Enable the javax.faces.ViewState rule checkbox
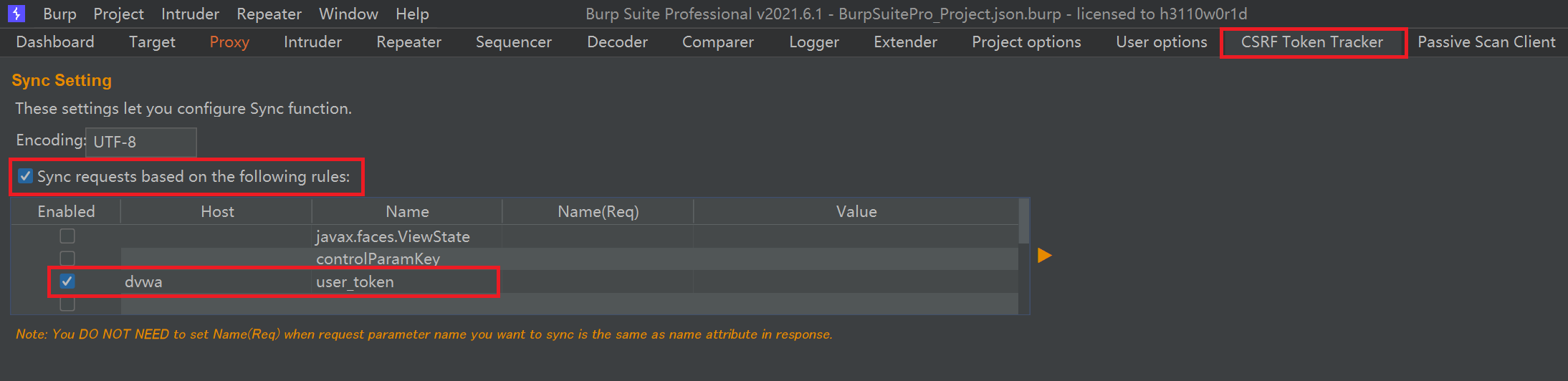The width and height of the screenshot is (1568, 381). (67, 236)
